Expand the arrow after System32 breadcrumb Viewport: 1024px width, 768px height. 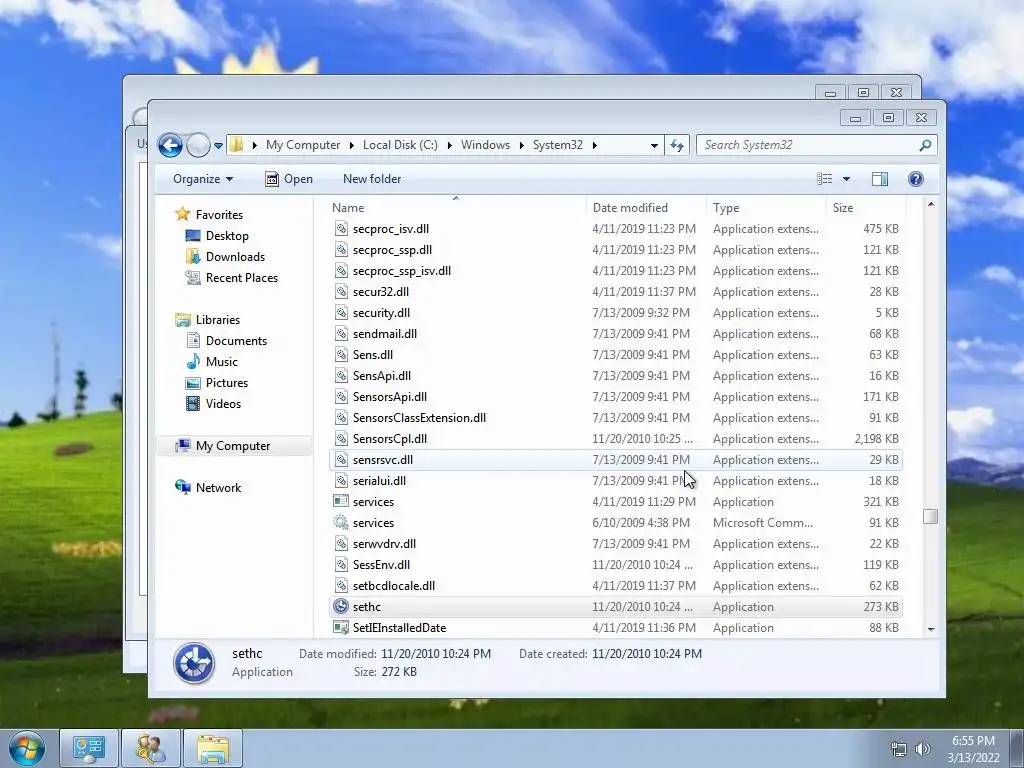tap(594, 145)
